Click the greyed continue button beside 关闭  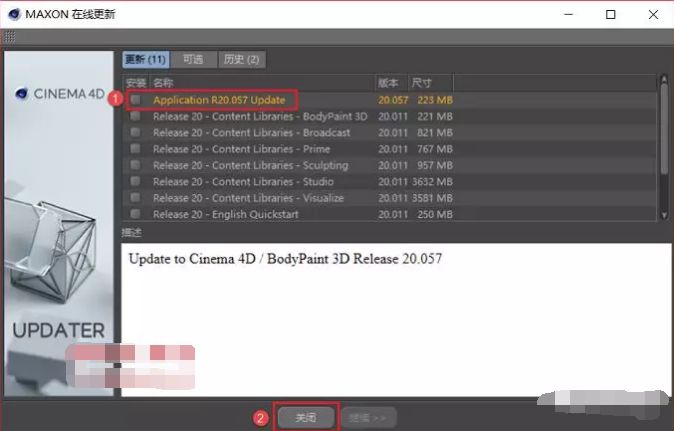pos(368,417)
